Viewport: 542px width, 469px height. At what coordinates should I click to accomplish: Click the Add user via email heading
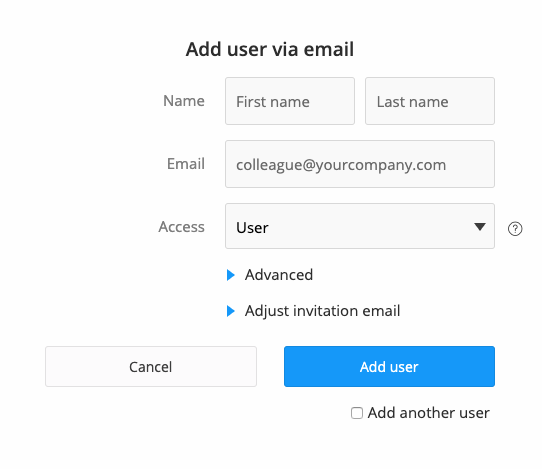pyautogui.click(x=270, y=49)
